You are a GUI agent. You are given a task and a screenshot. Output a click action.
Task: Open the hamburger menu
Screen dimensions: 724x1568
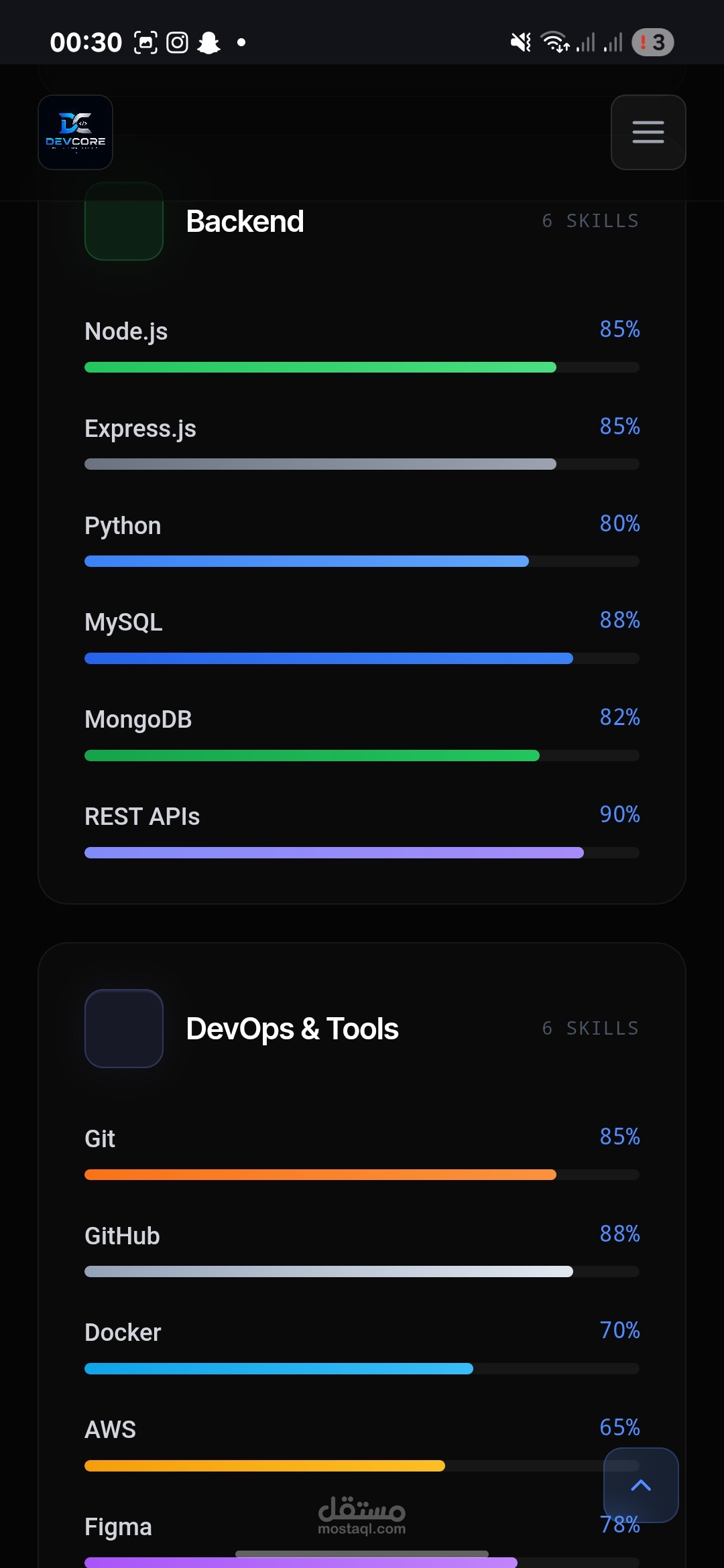648,132
